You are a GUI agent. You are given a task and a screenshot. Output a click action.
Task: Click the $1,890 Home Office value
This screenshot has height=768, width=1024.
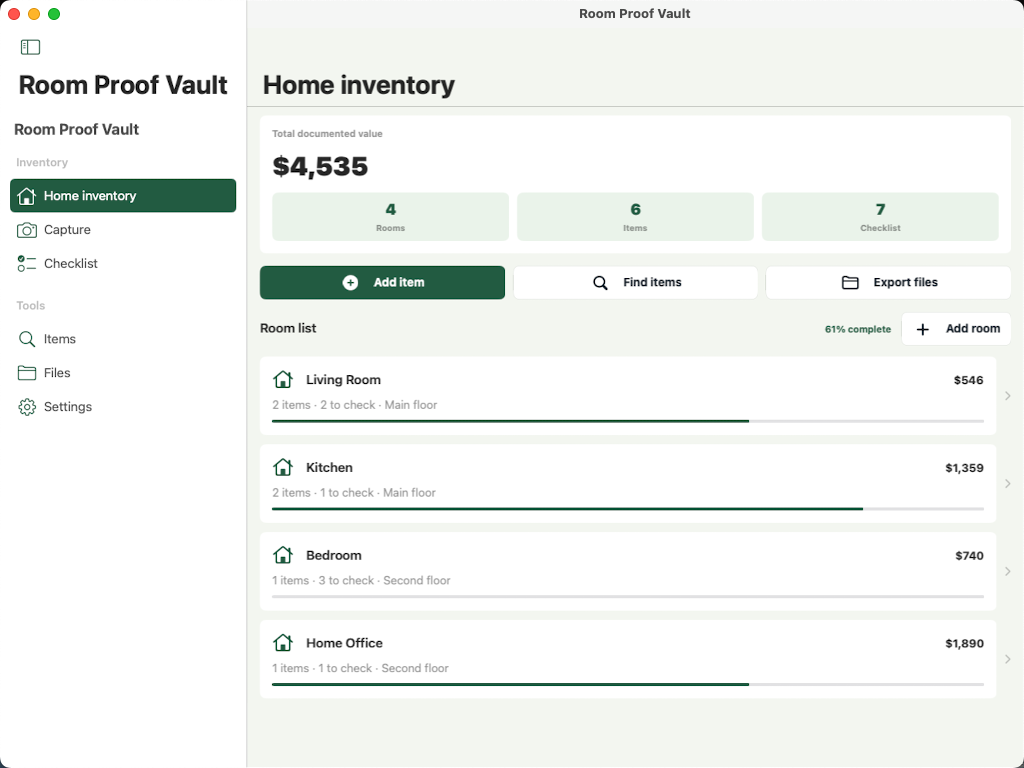coord(964,643)
